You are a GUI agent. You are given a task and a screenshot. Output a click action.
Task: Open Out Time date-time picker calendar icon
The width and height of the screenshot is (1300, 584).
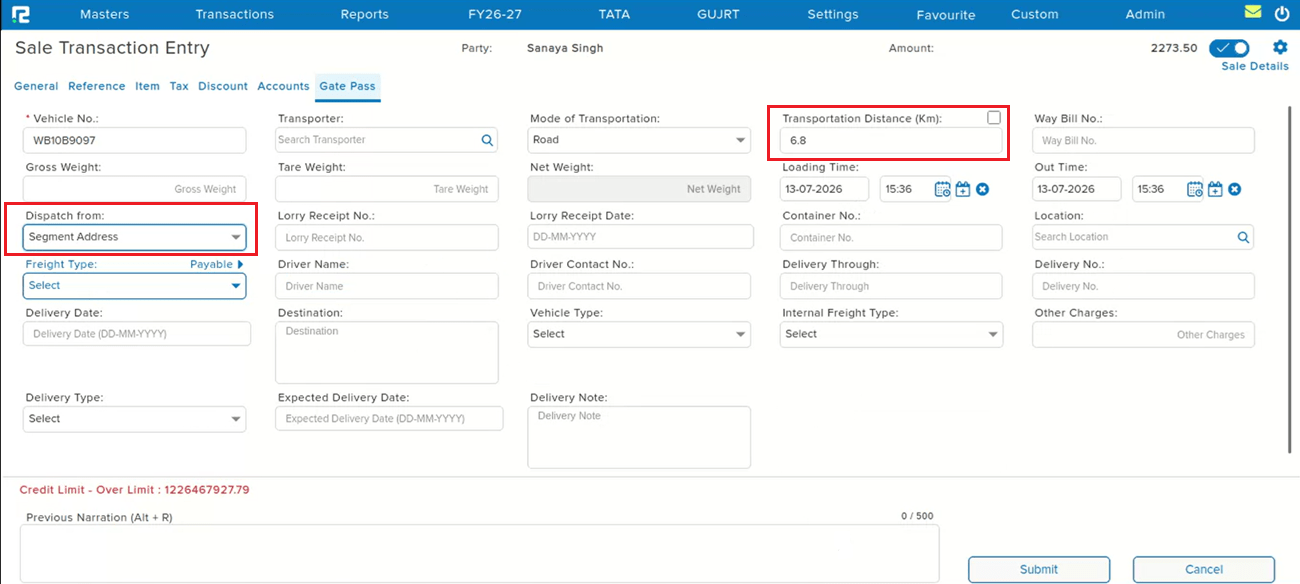click(1195, 189)
